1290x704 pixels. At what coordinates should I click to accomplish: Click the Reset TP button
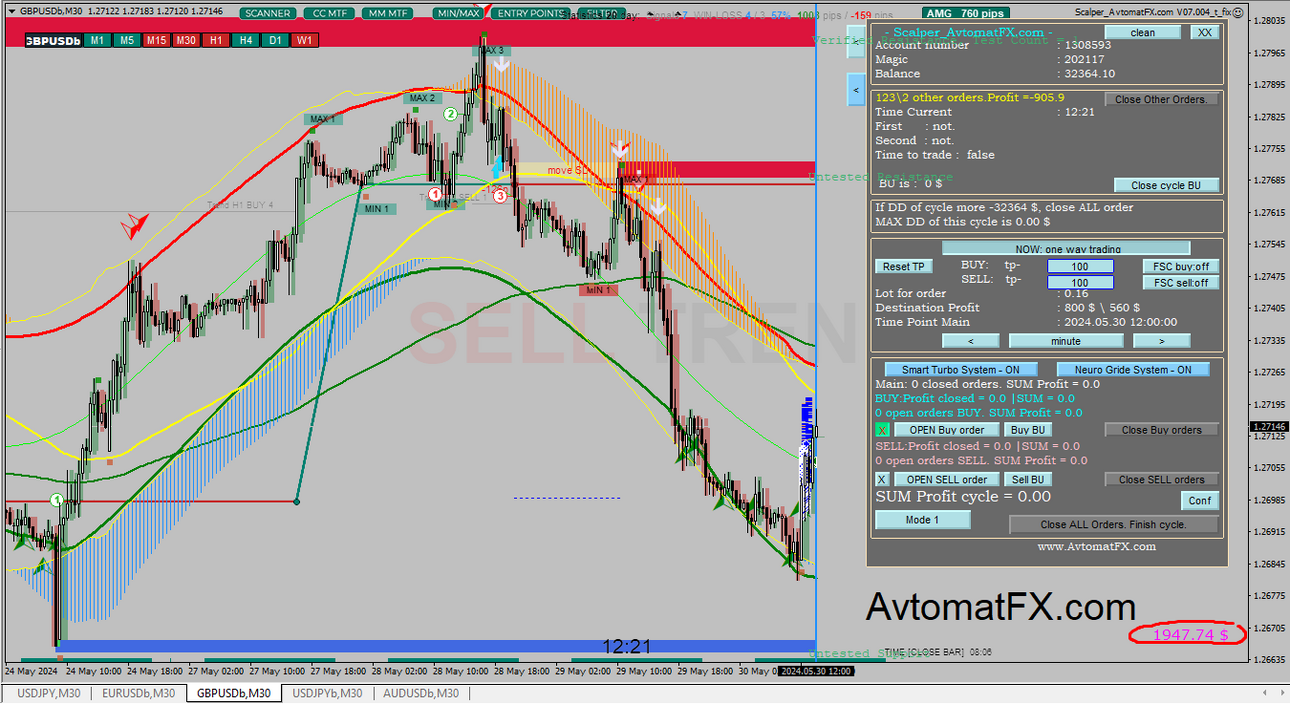tap(904, 266)
